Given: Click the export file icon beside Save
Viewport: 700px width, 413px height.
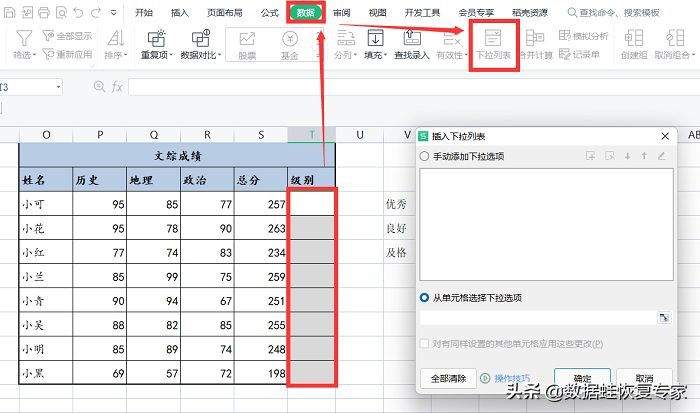Looking at the screenshot, I should pyautogui.click(x=27, y=13).
